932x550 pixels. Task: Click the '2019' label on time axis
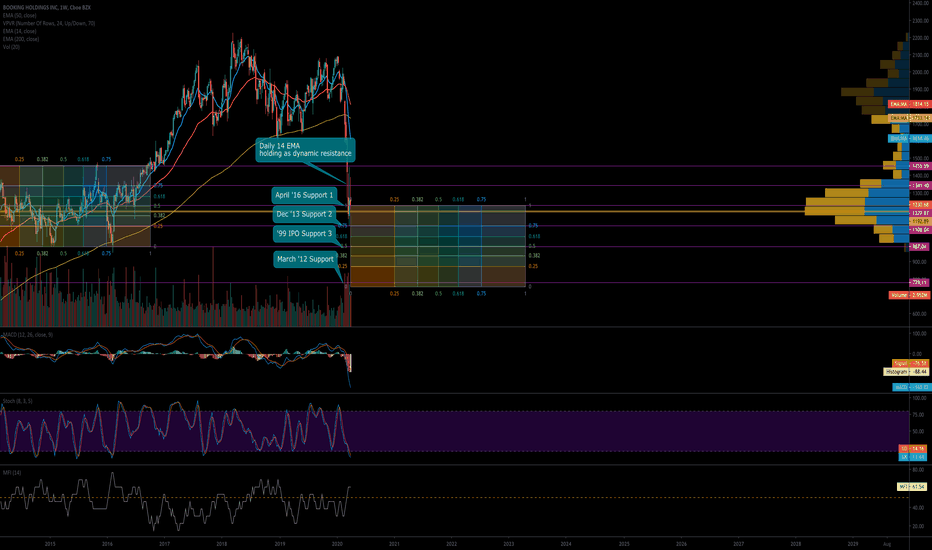(279, 543)
